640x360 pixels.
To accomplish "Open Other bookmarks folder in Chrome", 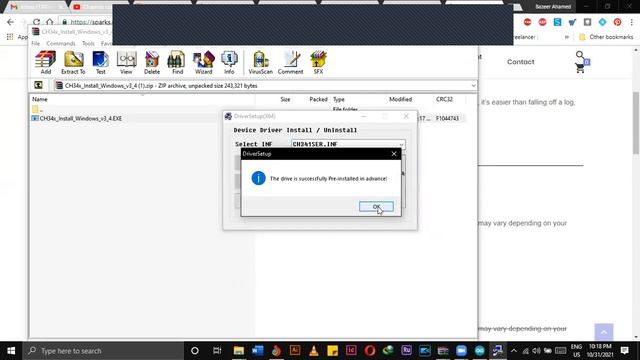I will [x=606, y=37].
